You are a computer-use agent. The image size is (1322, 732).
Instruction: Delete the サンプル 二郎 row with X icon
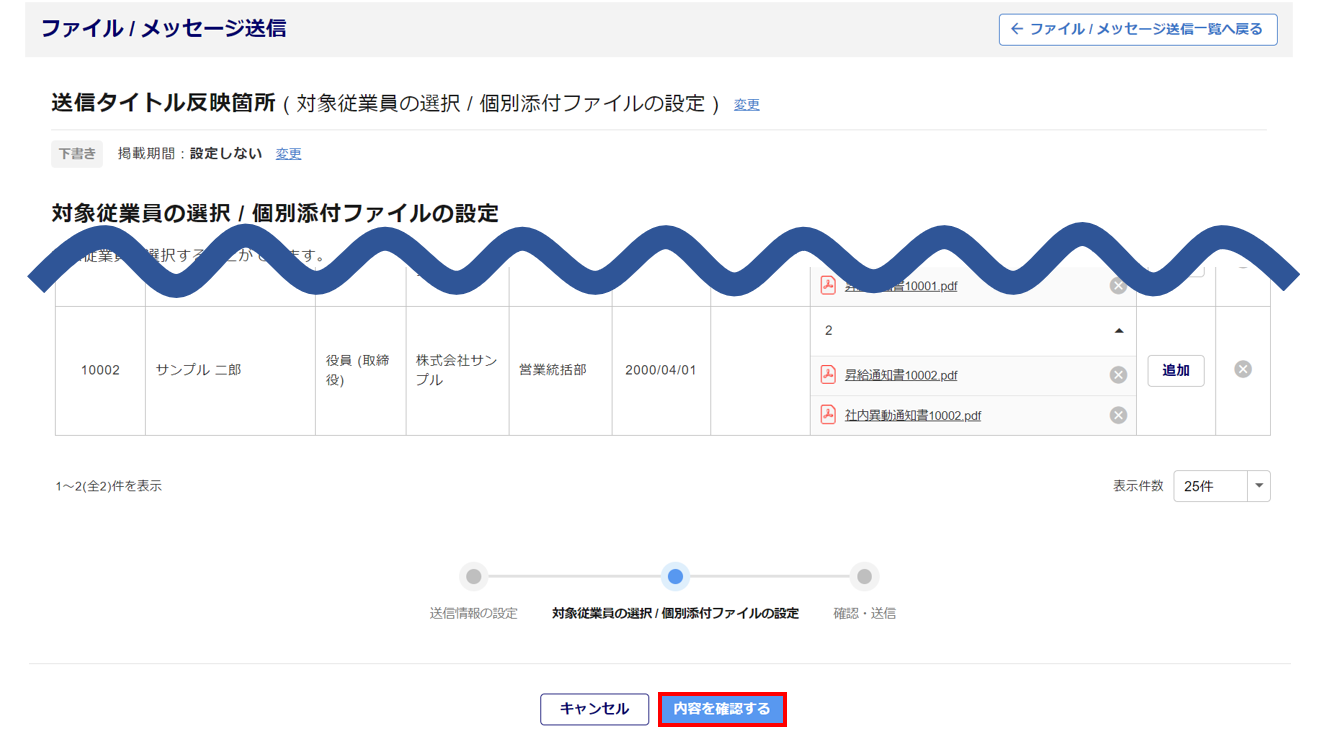click(x=1243, y=369)
